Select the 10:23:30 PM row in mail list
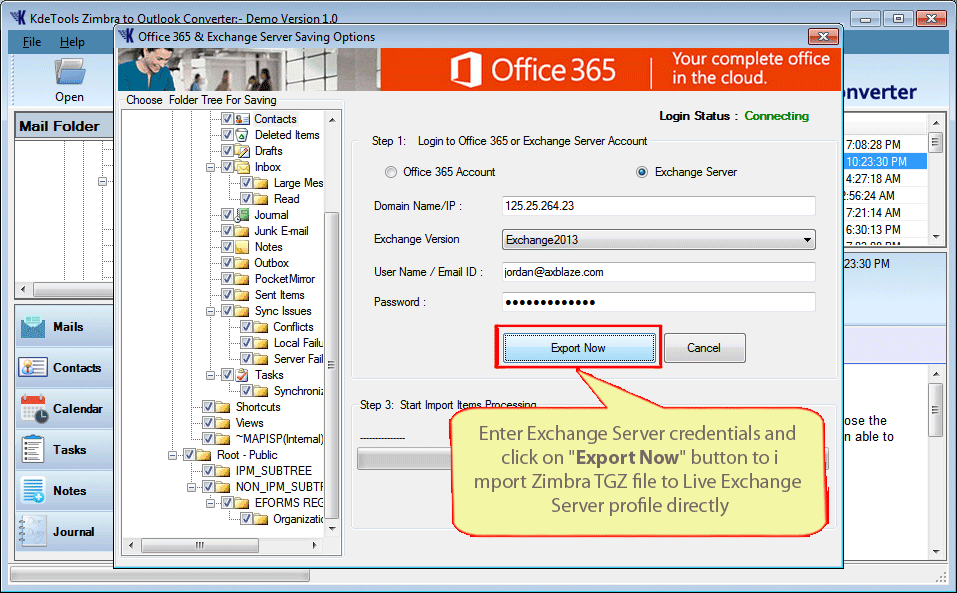This screenshot has width=957, height=593. [x=885, y=162]
